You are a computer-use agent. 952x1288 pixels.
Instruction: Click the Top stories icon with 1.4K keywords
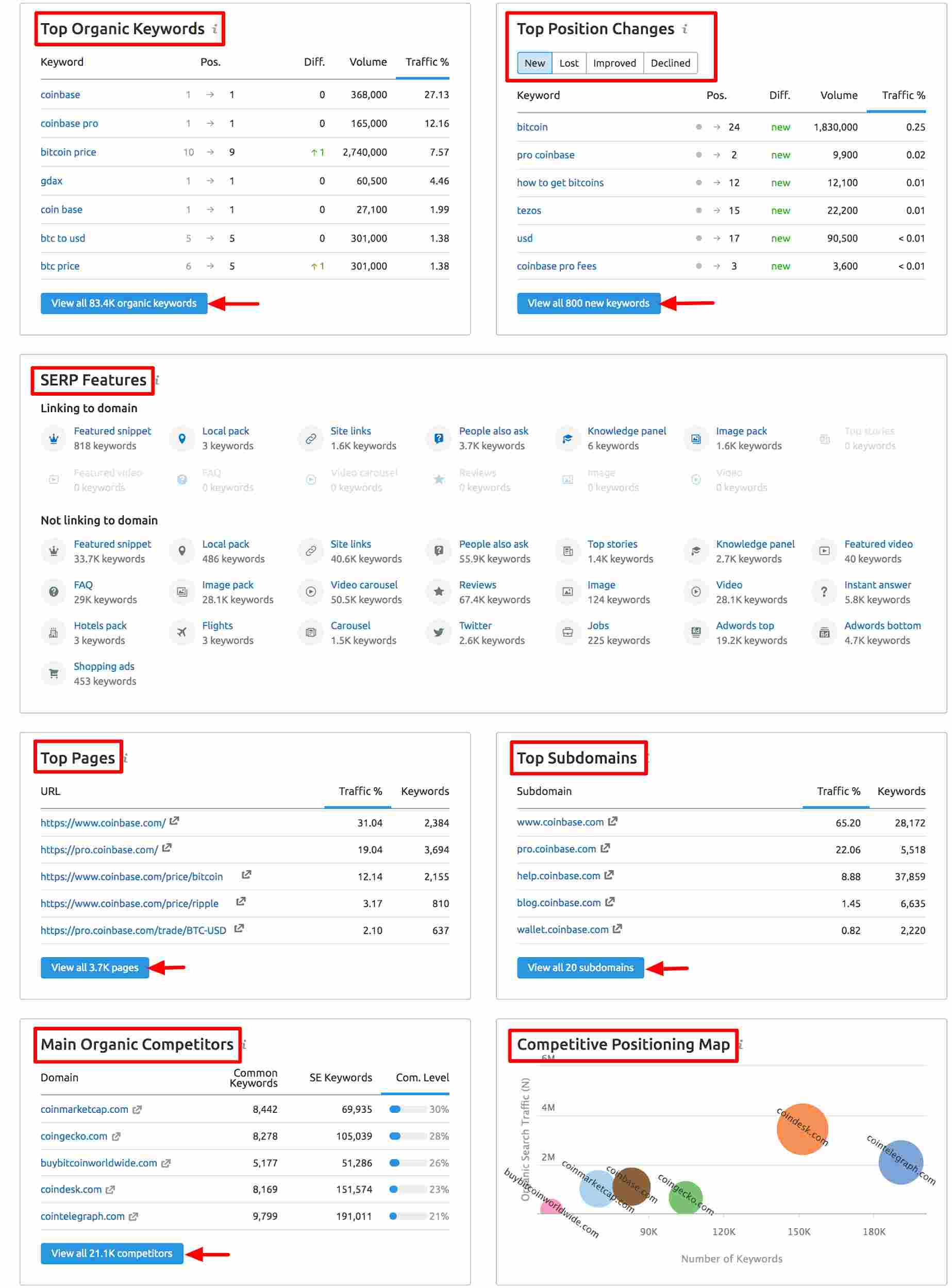(x=567, y=552)
